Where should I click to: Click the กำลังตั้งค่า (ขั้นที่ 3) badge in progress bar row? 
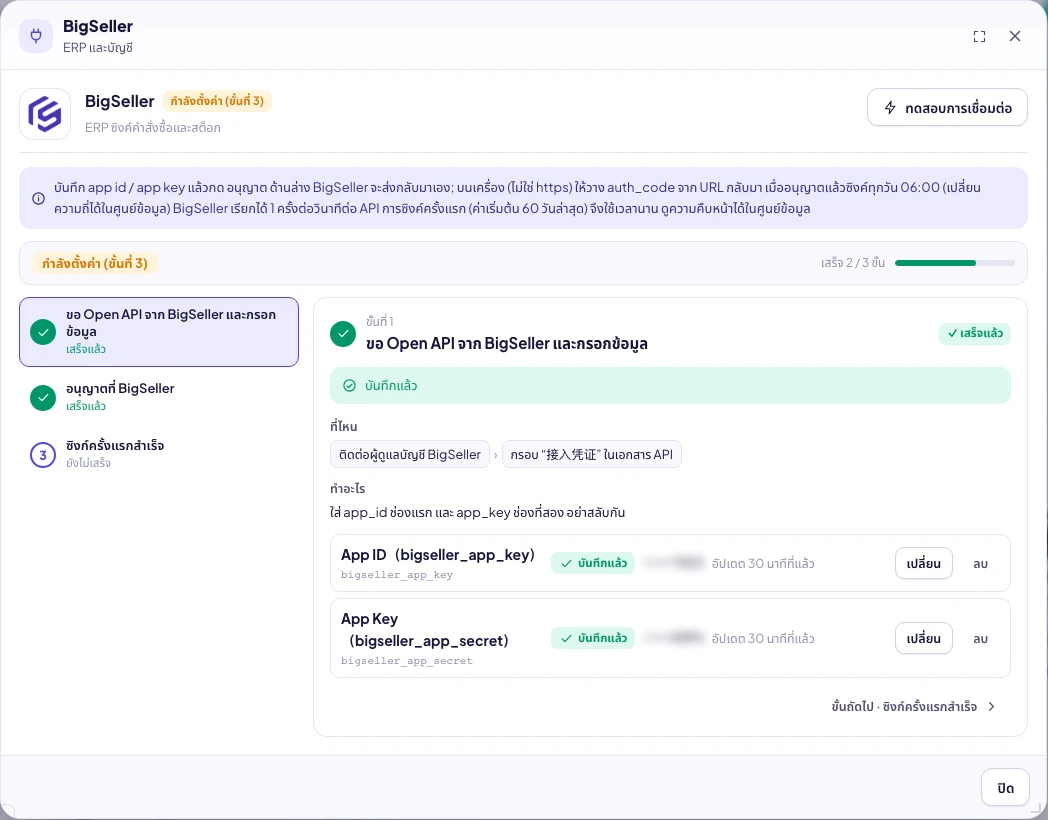[95, 263]
